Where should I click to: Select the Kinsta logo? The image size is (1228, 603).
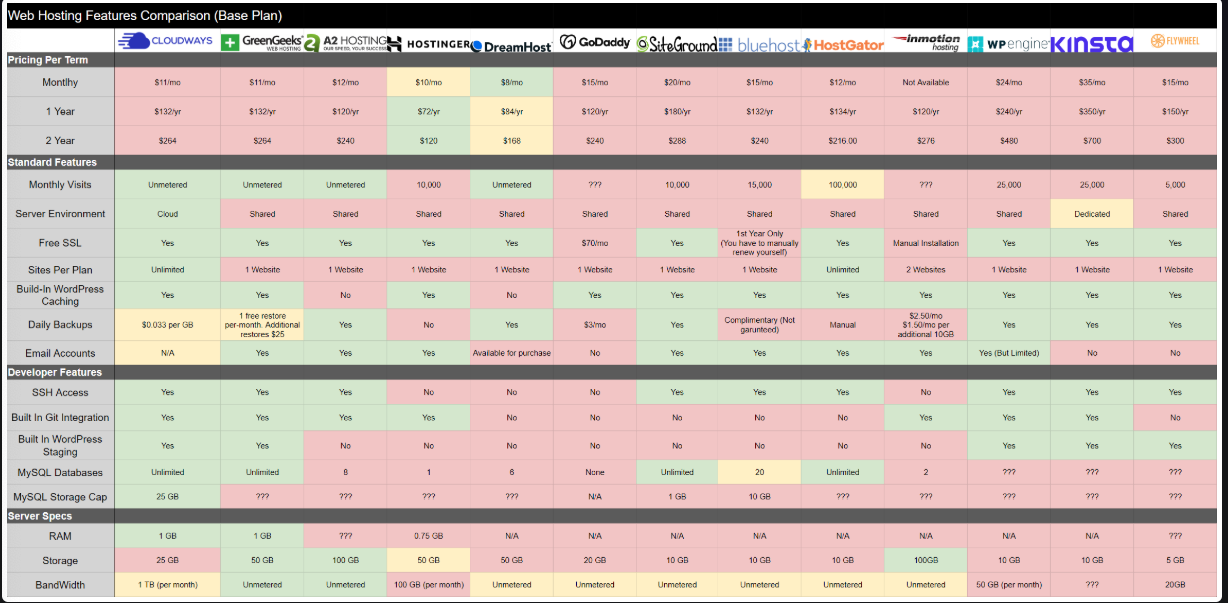(1092, 44)
